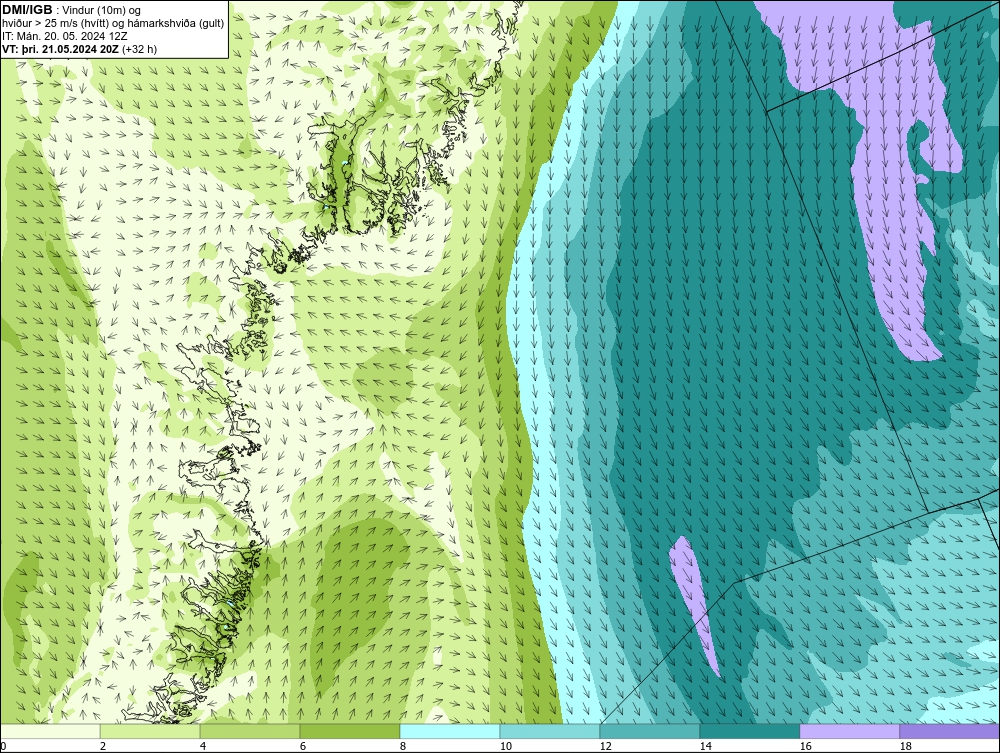Click the legend label '12'
The image size is (1000, 753).
click(x=605, y=746)
